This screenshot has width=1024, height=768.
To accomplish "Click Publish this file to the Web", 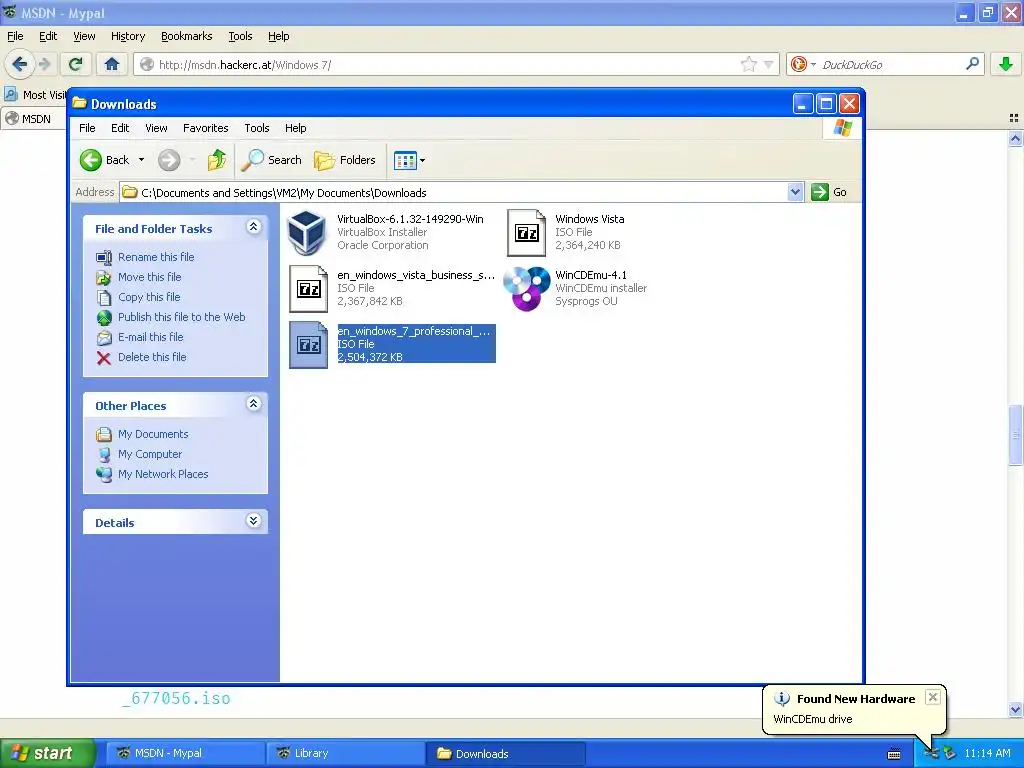I will (x=182, y=317).
